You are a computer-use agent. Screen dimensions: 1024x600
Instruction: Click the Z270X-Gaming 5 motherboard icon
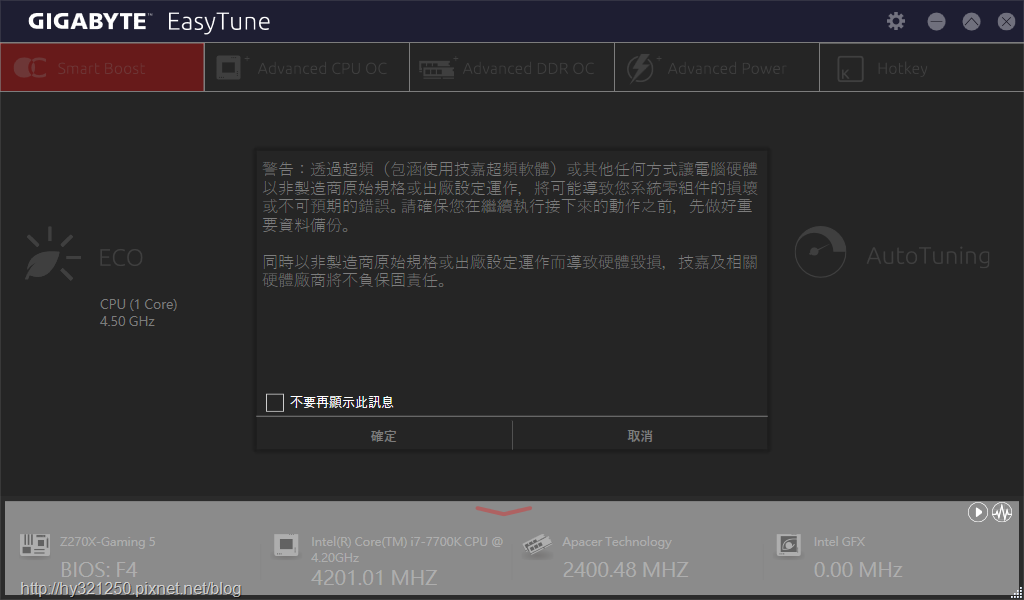35,545
